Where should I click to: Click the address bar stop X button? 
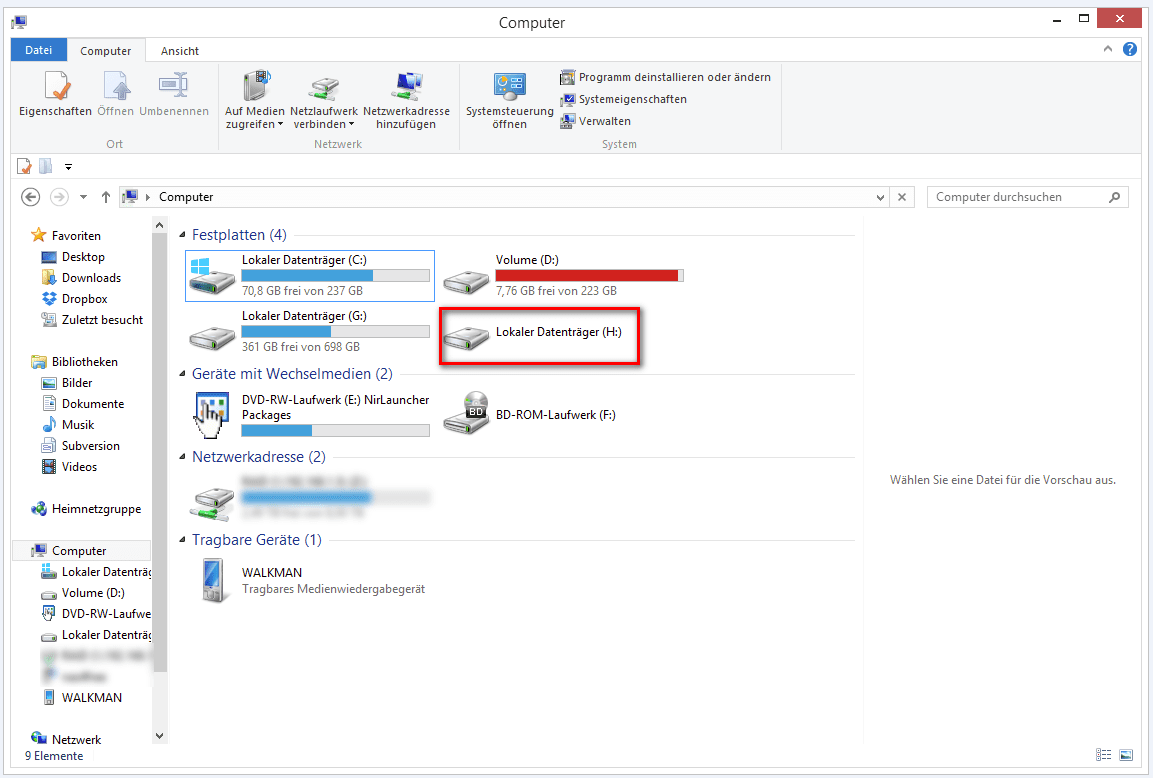point(902,197)
